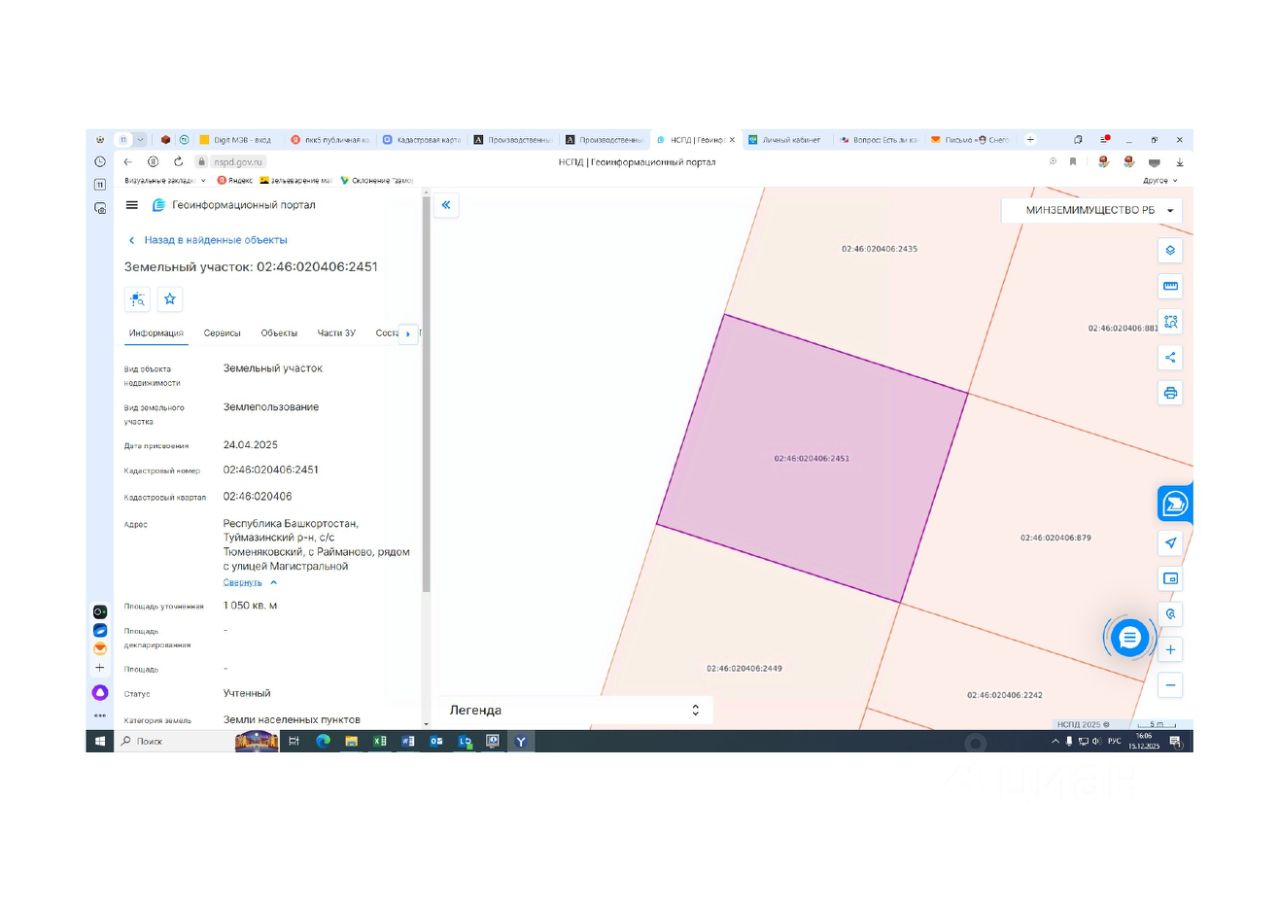
Task: Open the taskbar clock and date
Action: point(1143,741)
